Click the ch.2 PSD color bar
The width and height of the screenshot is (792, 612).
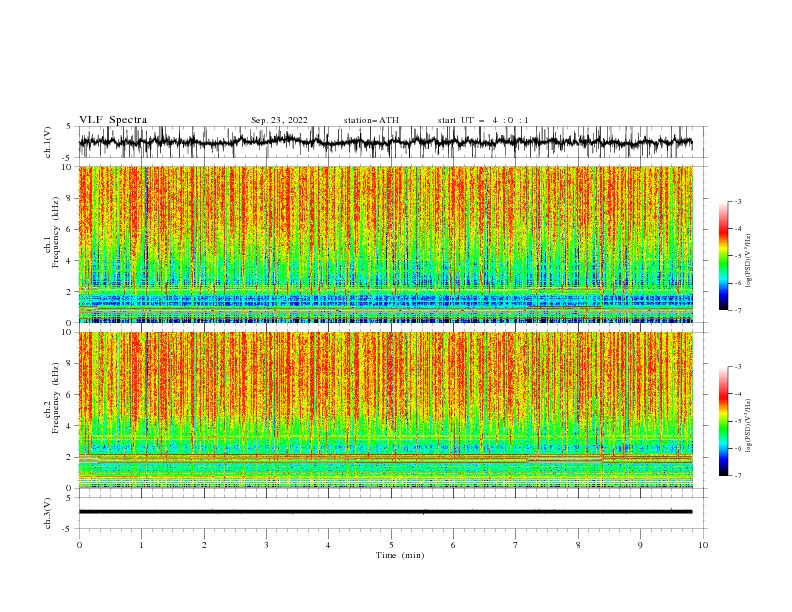tap(723, 421)
